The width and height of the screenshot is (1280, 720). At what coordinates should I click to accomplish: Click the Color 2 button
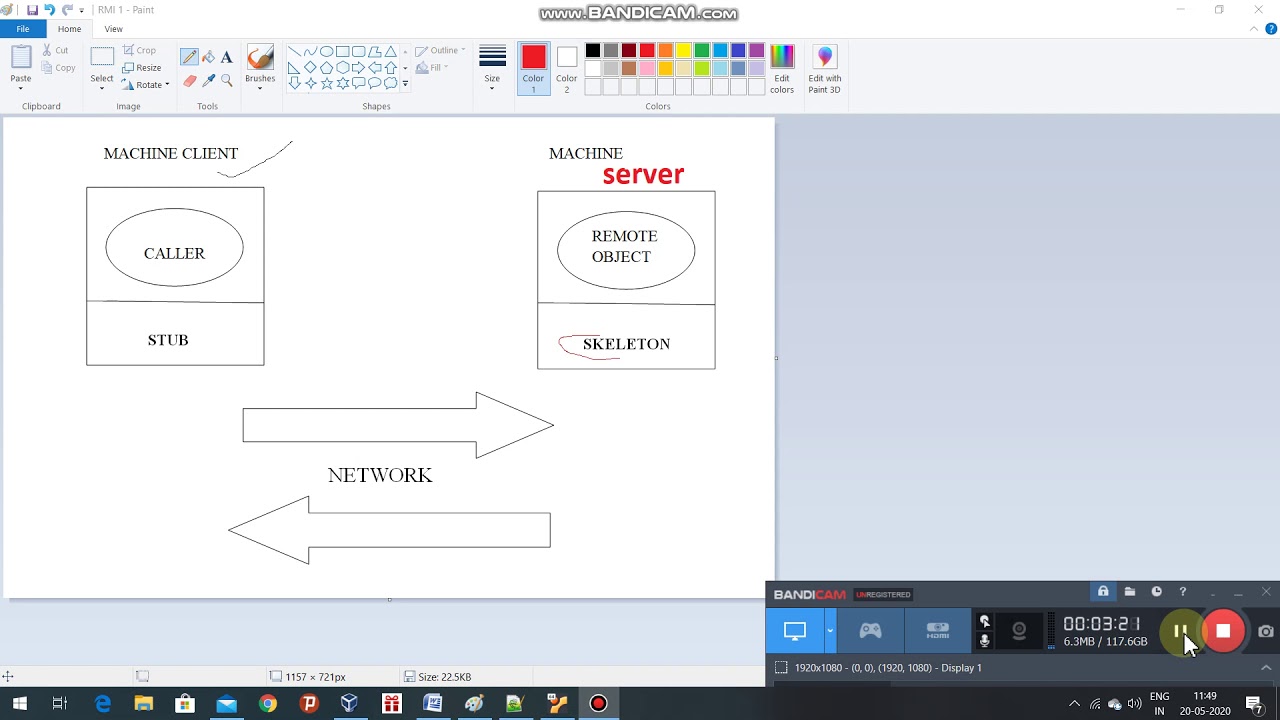(x=567, y=69)
